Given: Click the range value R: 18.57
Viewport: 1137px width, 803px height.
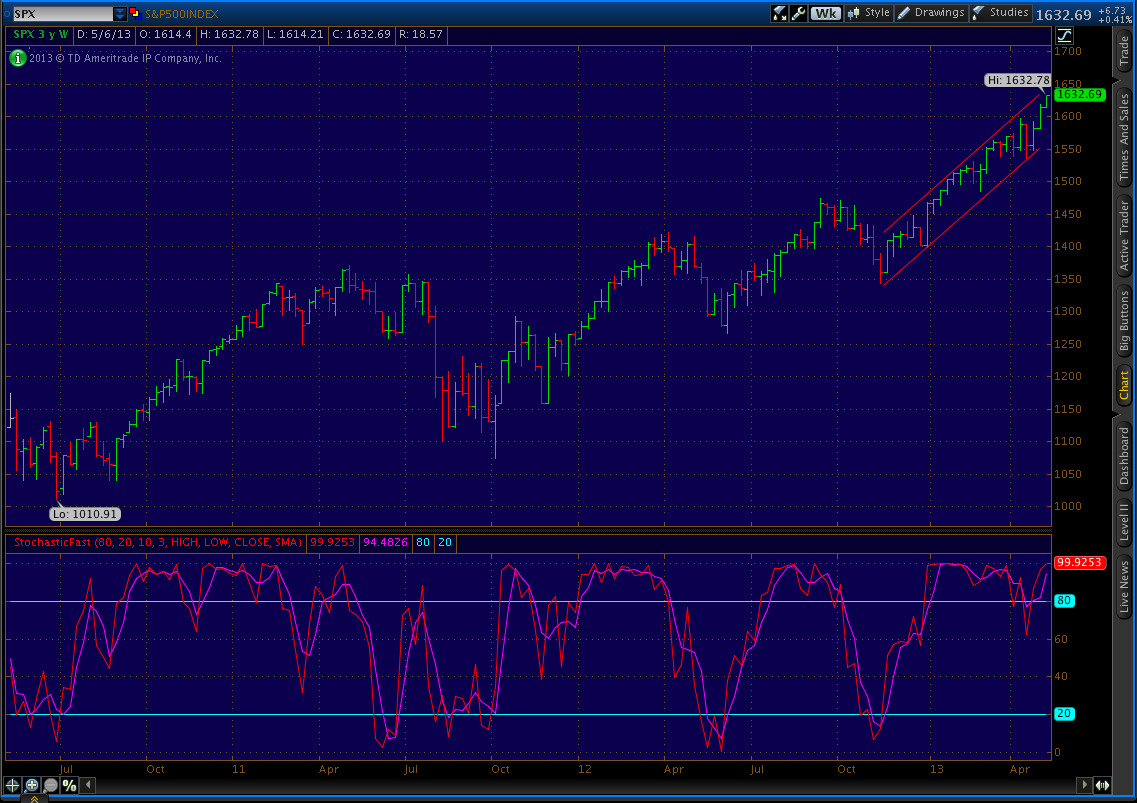Looking at the screenshot, I should click(x=421, y=34).
